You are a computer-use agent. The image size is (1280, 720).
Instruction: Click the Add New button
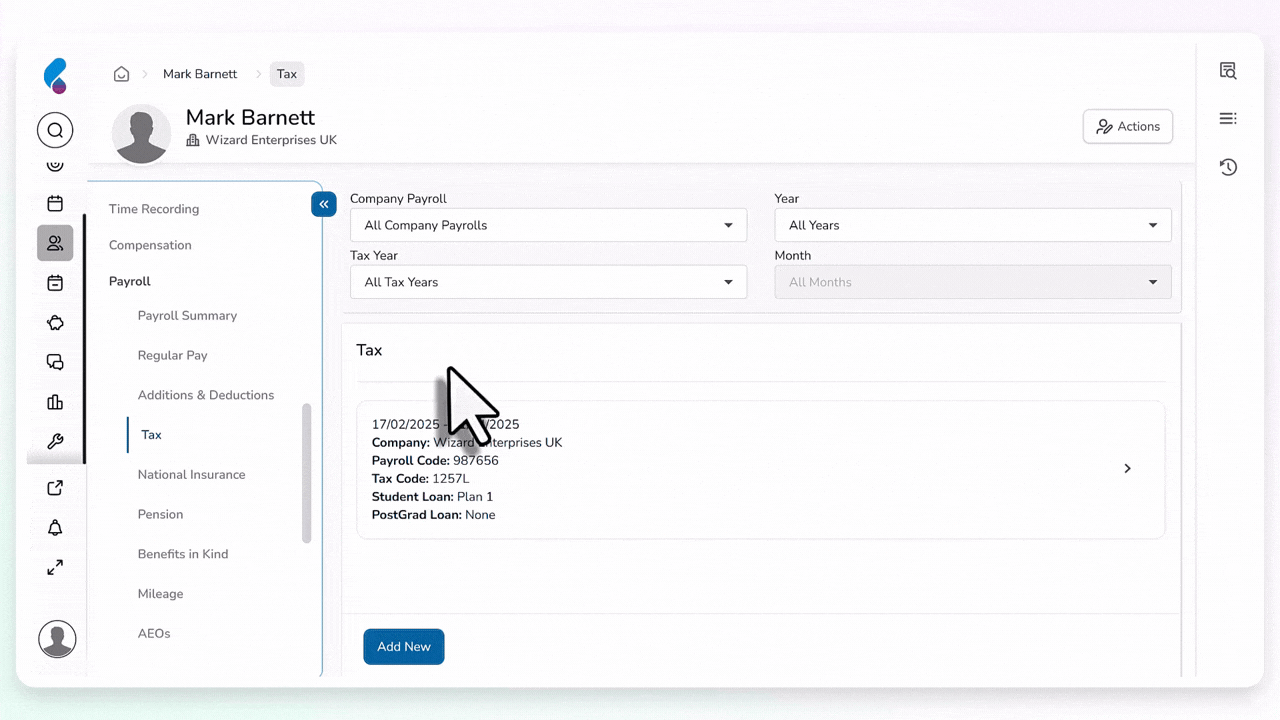[404, 647]
